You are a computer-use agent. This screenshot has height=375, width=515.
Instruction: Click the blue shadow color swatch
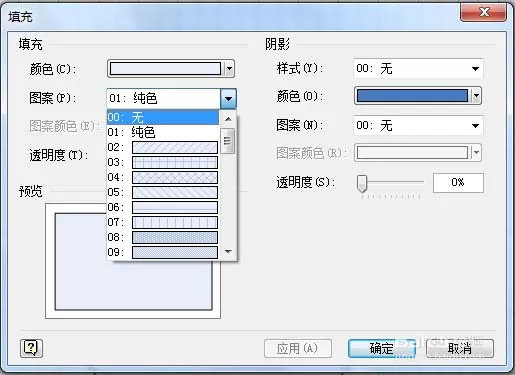412,96
